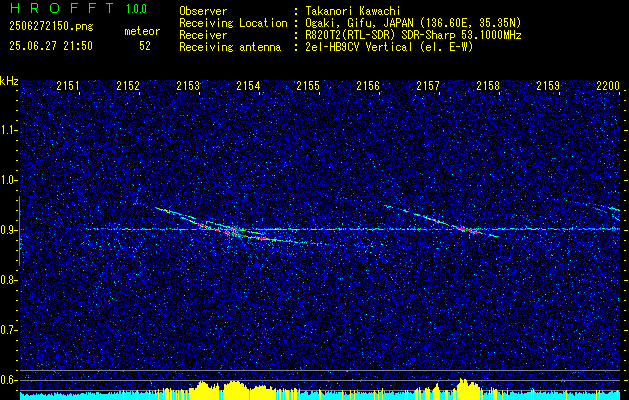Click the 0.6 kHz axis label

pyautogui.click(x=8, y=380)
